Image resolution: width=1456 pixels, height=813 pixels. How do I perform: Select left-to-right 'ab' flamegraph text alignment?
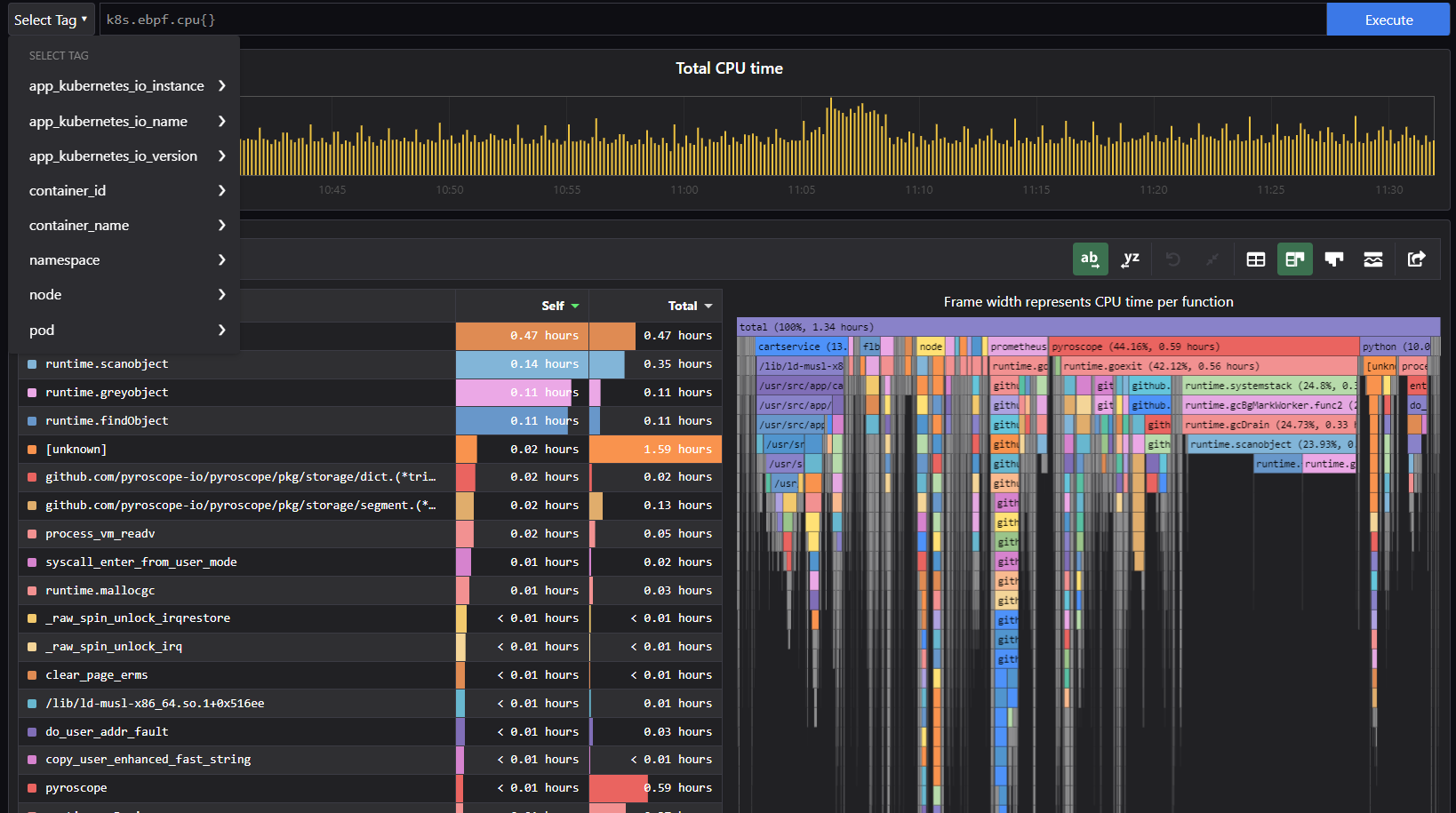pyautogui.click(x=1090, y=259)
